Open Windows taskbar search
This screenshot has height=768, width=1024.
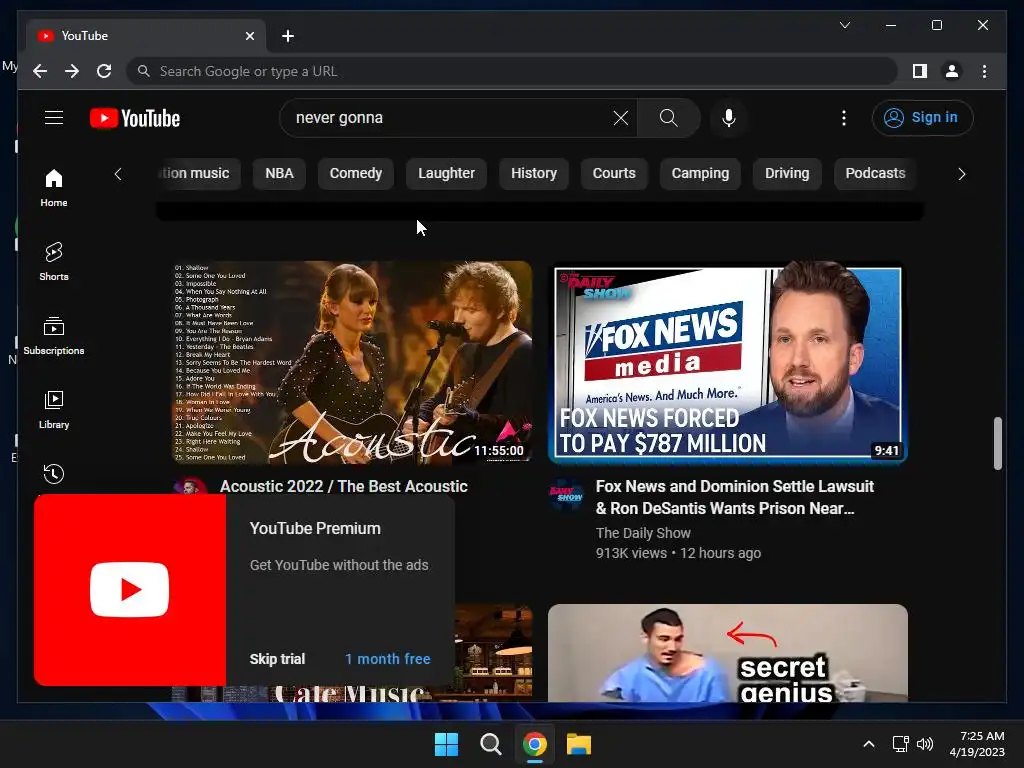(x=490, y=744)
